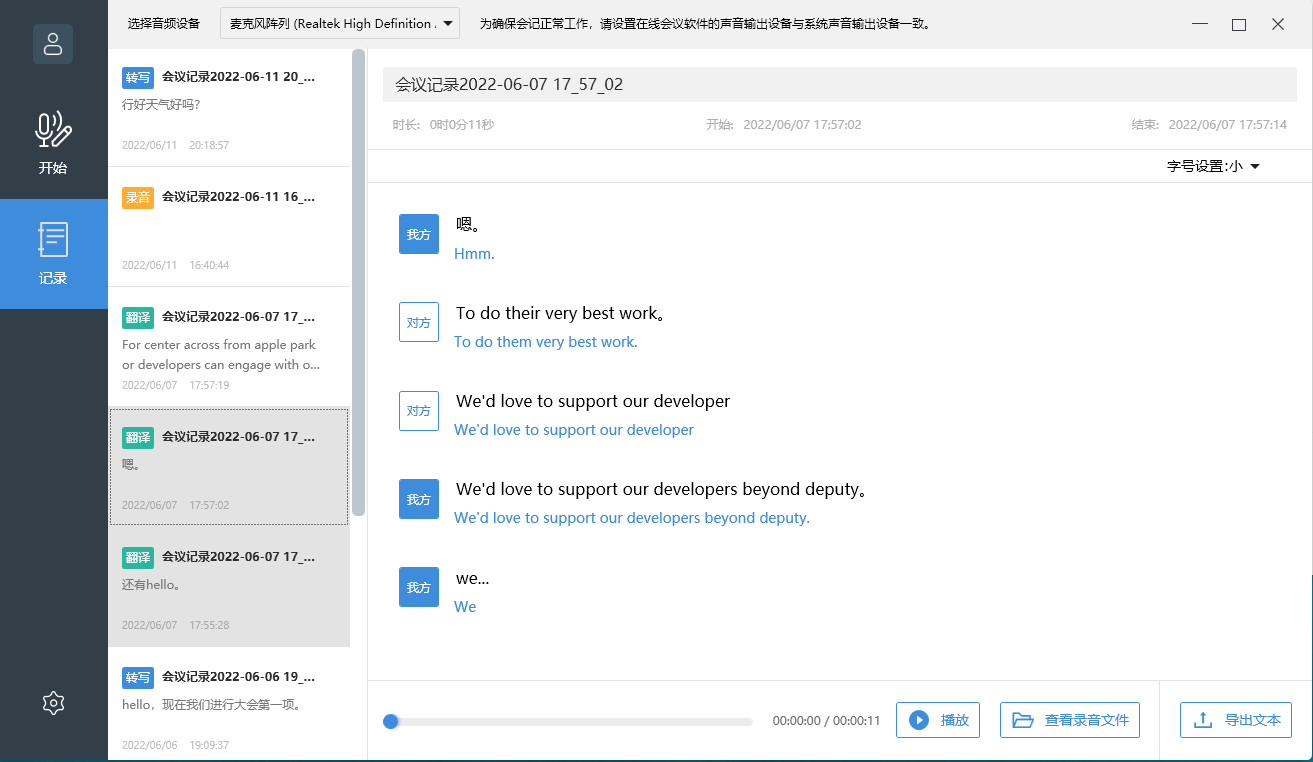Maximize the application window
1313x762 pixels.
(x=1239, y=24)
